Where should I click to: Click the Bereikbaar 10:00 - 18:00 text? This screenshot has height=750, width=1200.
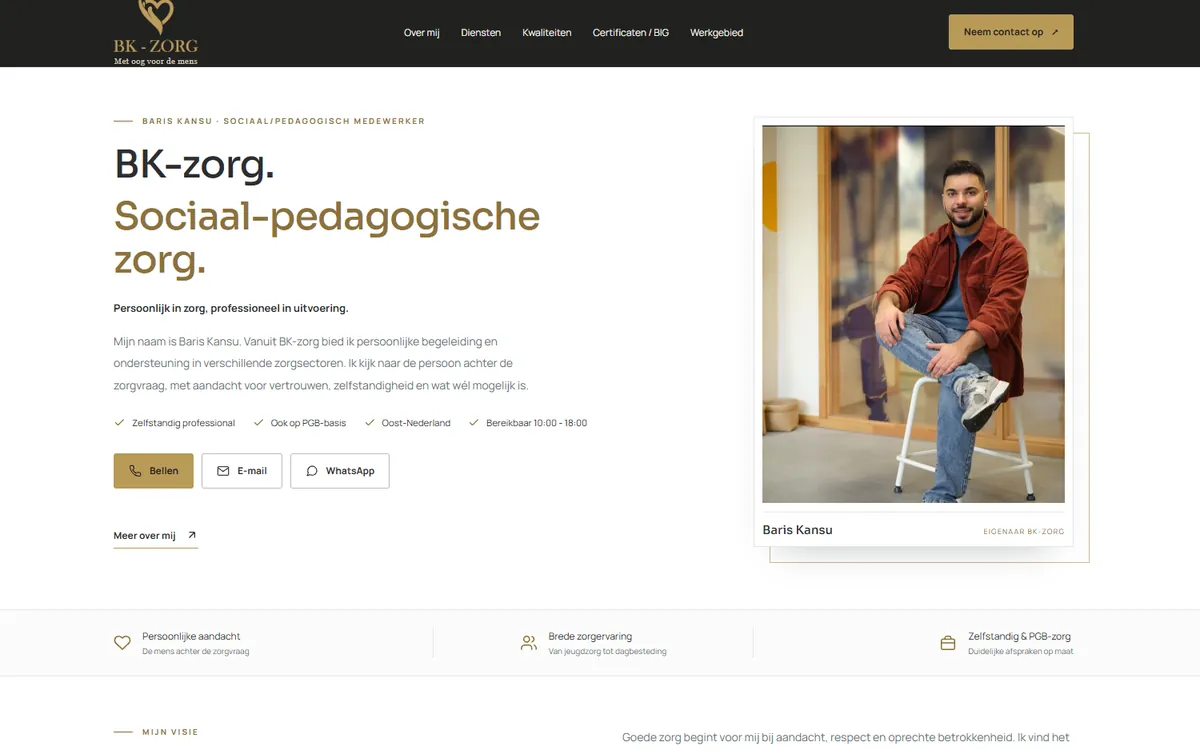[537, 423]
